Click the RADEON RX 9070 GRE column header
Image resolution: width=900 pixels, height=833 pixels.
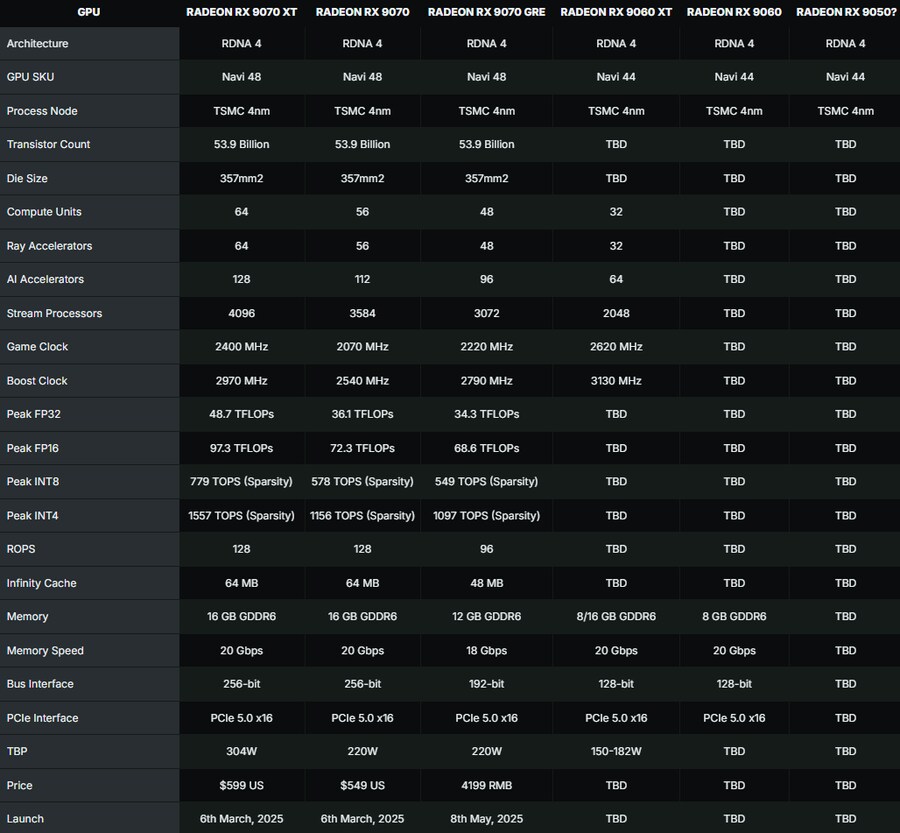coord(486,12)
